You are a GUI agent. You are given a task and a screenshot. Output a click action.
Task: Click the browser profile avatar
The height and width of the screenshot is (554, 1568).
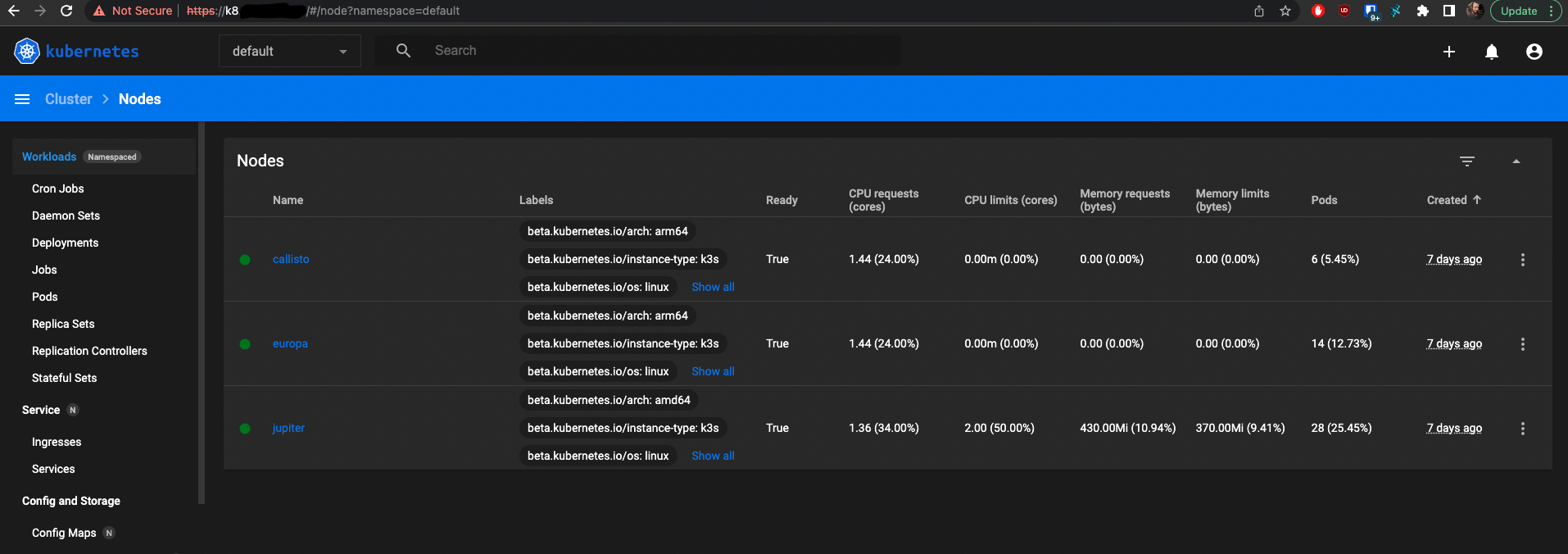[x=1474, y=11]
